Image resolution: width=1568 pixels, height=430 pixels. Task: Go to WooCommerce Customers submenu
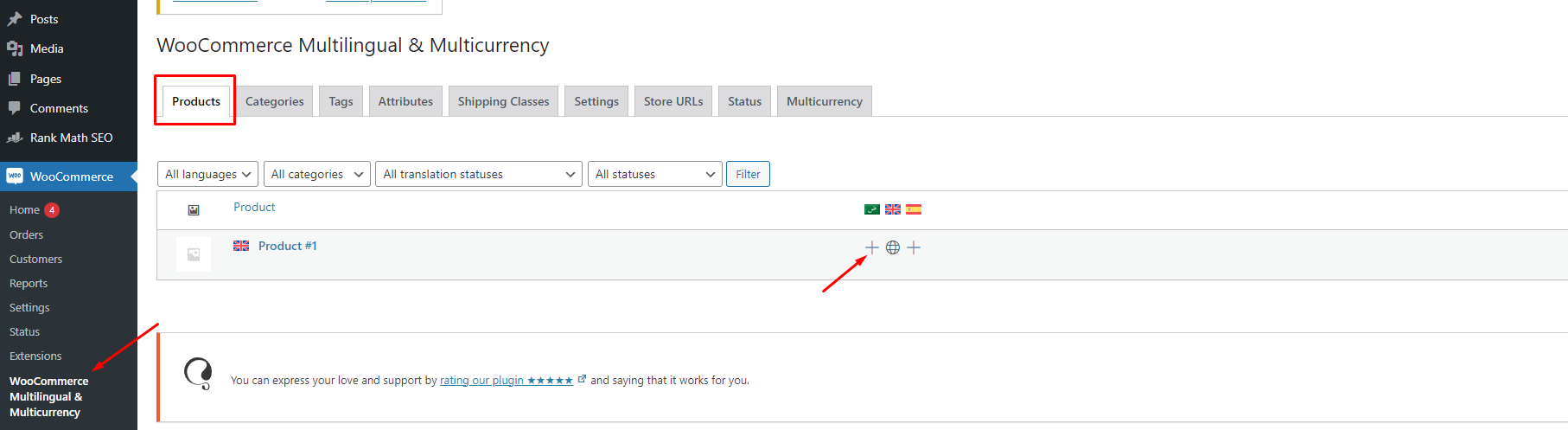(x=35, y=259)
